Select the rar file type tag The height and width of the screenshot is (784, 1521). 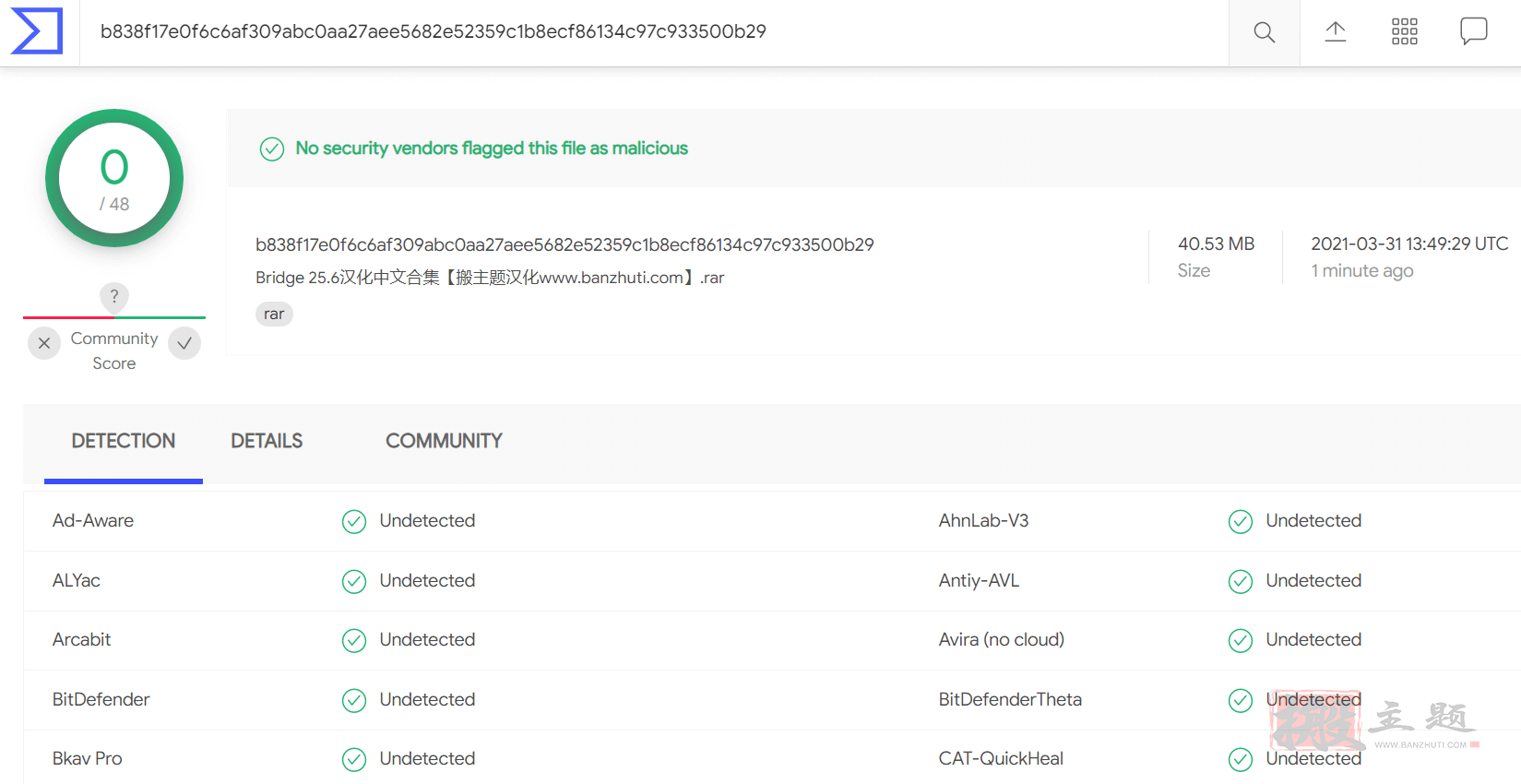pyautogui.click(x=274, y=315)
